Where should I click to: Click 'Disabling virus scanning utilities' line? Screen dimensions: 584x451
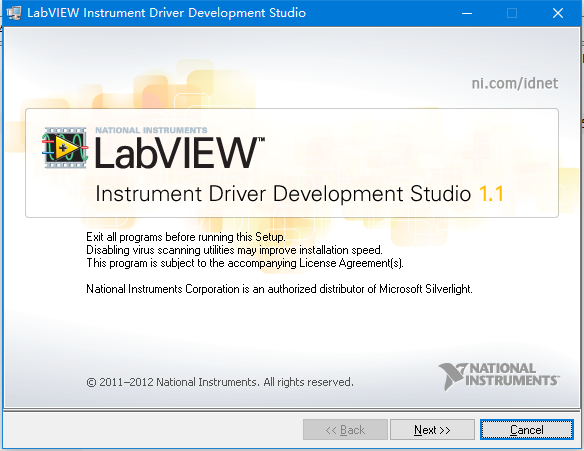coord(234,250)
